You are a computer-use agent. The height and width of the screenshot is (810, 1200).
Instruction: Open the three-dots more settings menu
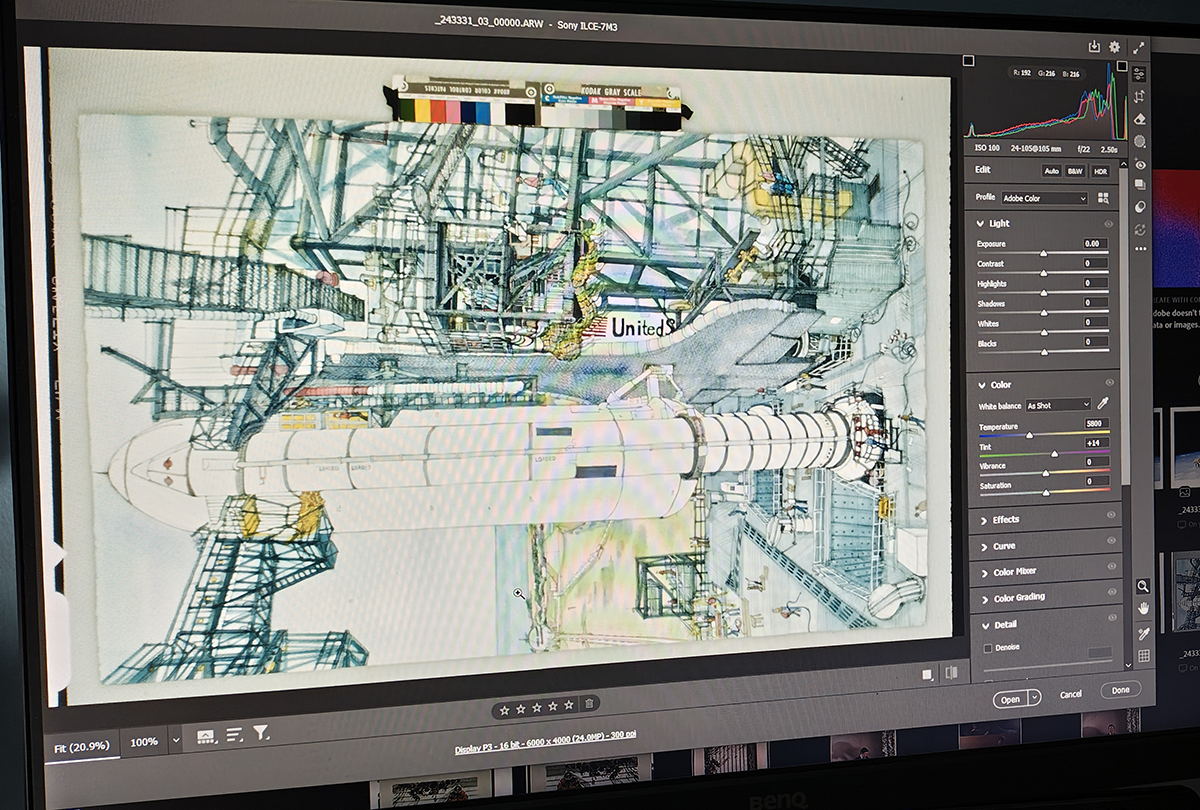coord(1141,248)
